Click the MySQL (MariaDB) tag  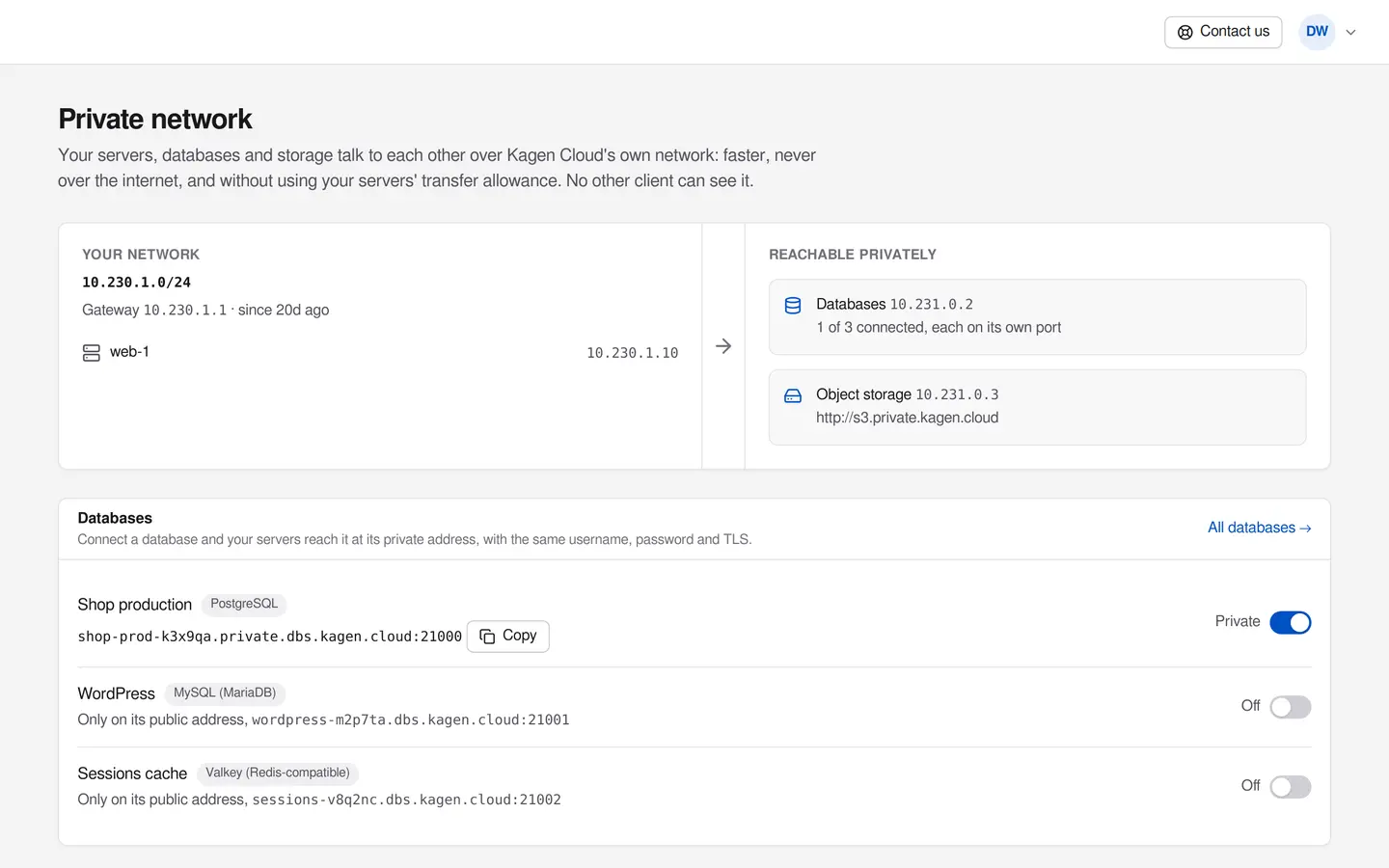coord(225,692)
